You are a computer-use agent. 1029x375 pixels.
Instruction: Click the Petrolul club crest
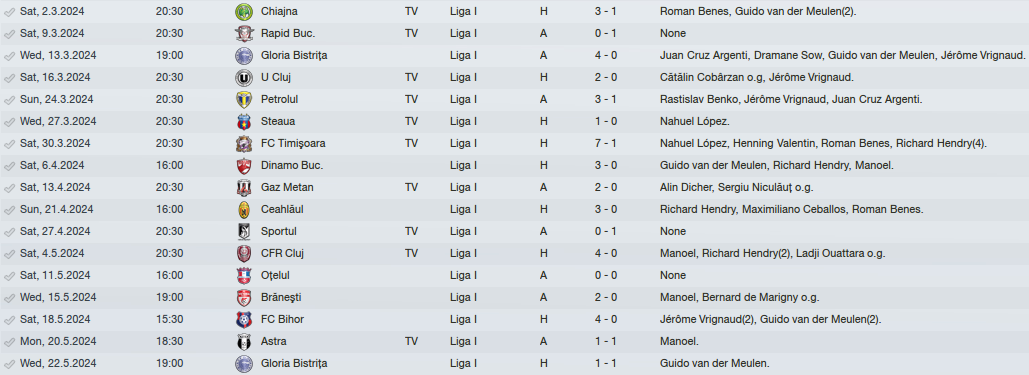pyautogui.click(x=243, y=100)
